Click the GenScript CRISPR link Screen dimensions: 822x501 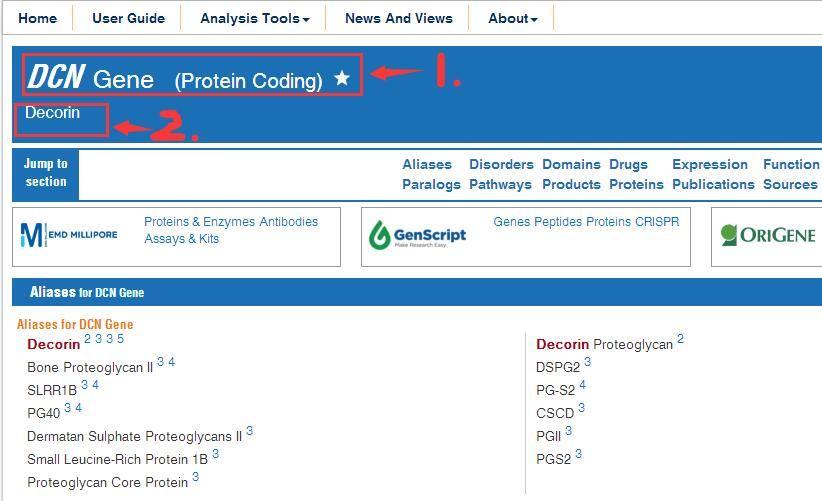(657, 222)
